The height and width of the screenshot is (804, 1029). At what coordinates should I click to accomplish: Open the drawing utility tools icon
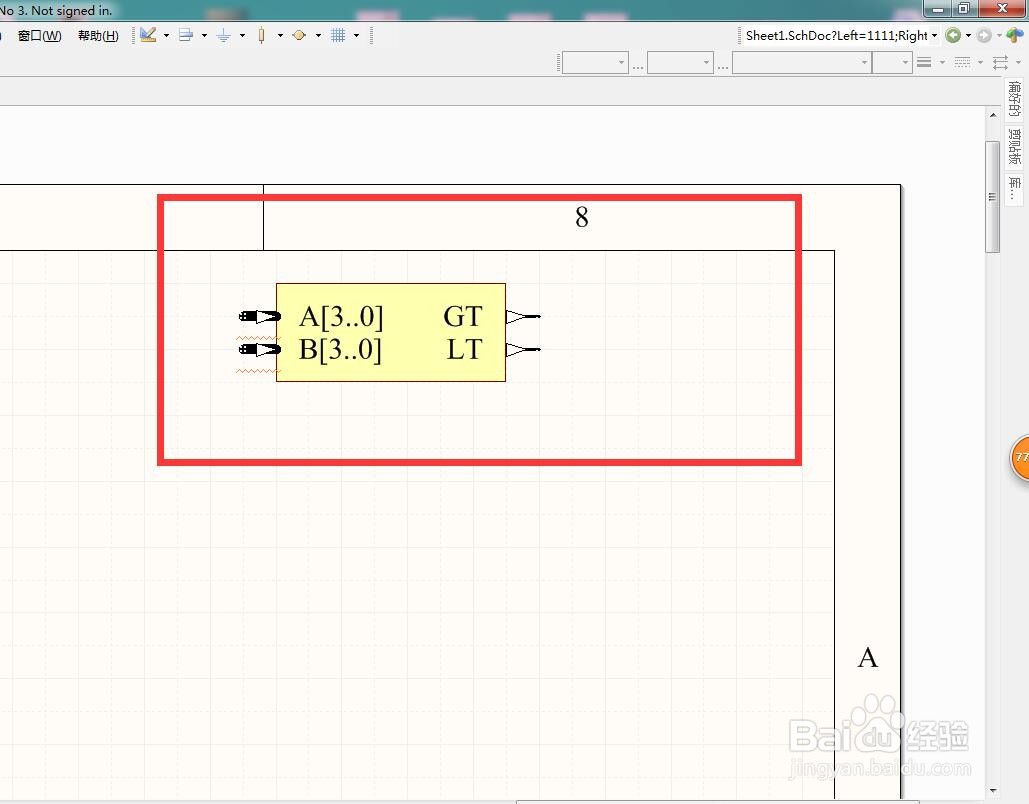coord(148,35)
